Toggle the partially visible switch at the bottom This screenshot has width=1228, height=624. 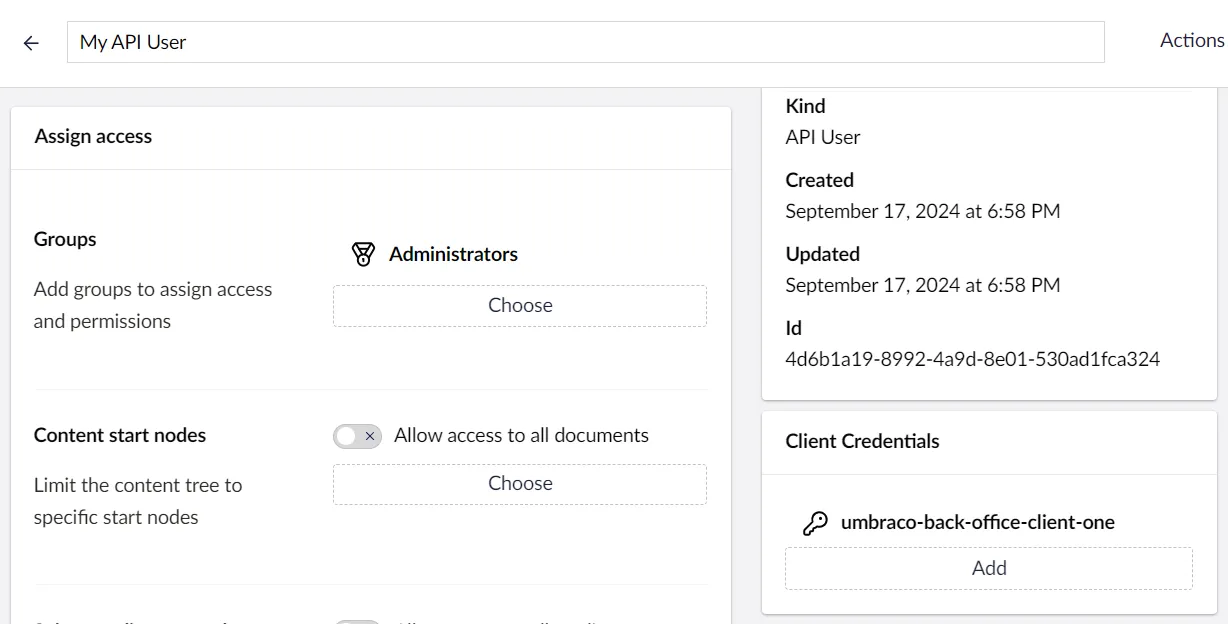click(x=357, y=621)
